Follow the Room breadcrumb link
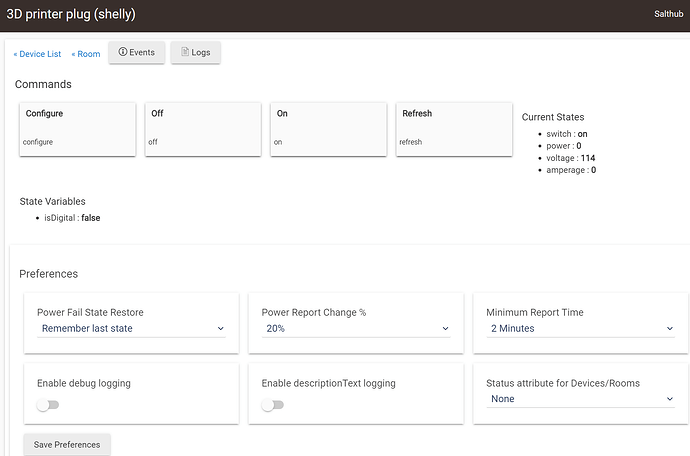690x456 pixels. (x=86, y=54)
